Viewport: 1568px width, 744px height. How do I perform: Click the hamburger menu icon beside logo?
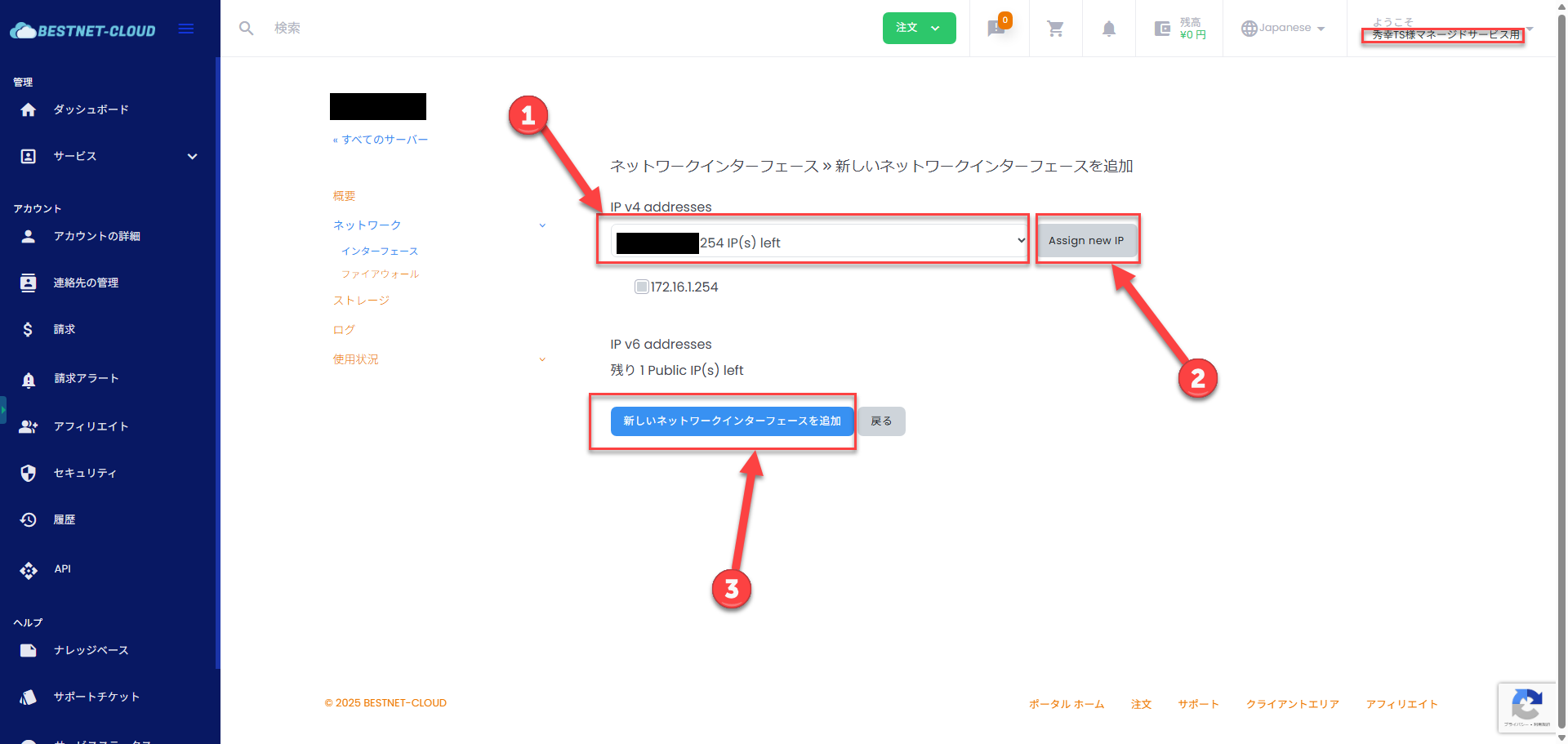(x=186, y=29)
